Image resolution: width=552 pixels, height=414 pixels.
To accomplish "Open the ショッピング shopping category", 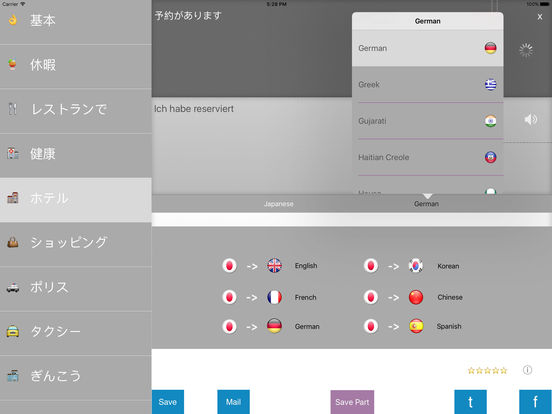I will 76,244.
